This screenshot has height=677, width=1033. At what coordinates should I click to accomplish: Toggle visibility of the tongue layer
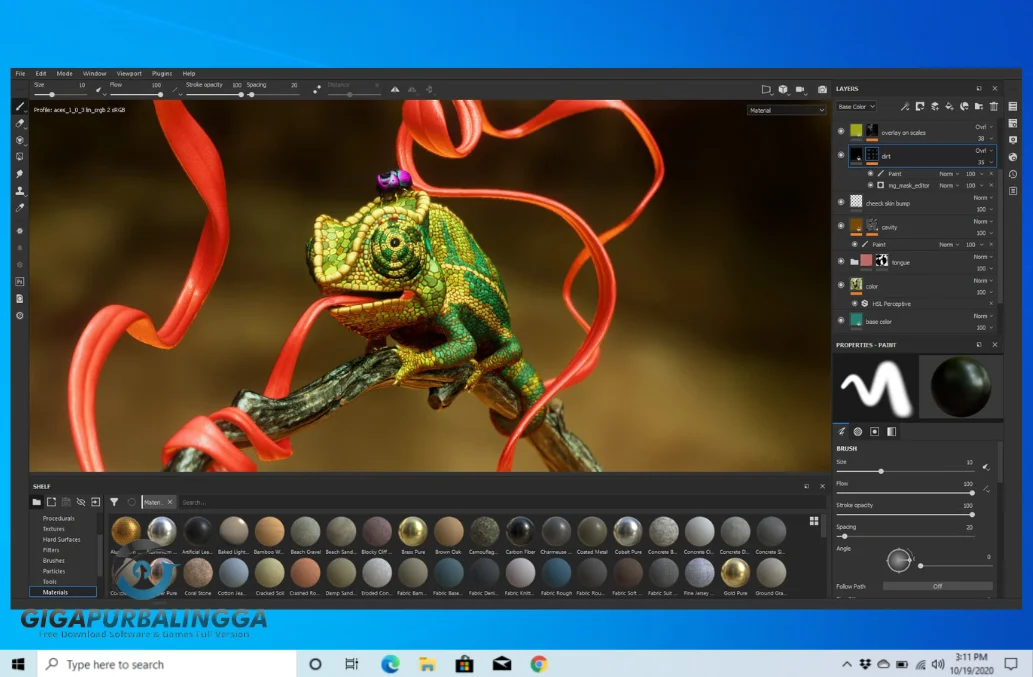(840, 260)
